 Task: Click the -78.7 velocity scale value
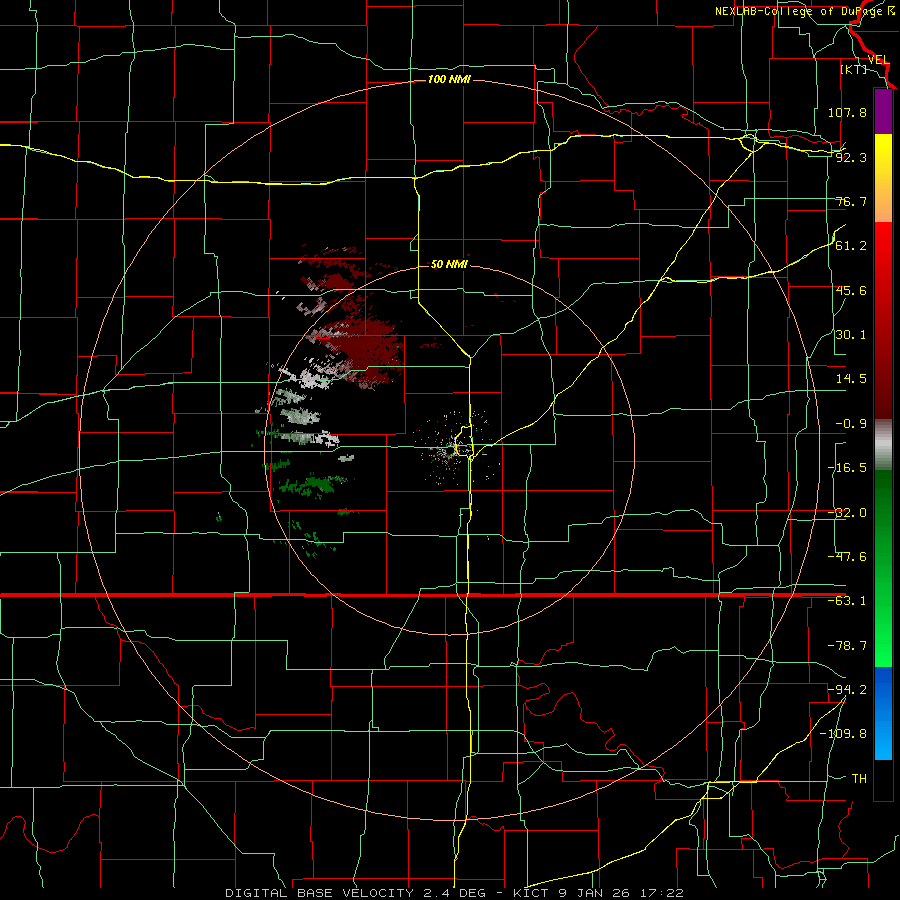(x=847, y=646)
